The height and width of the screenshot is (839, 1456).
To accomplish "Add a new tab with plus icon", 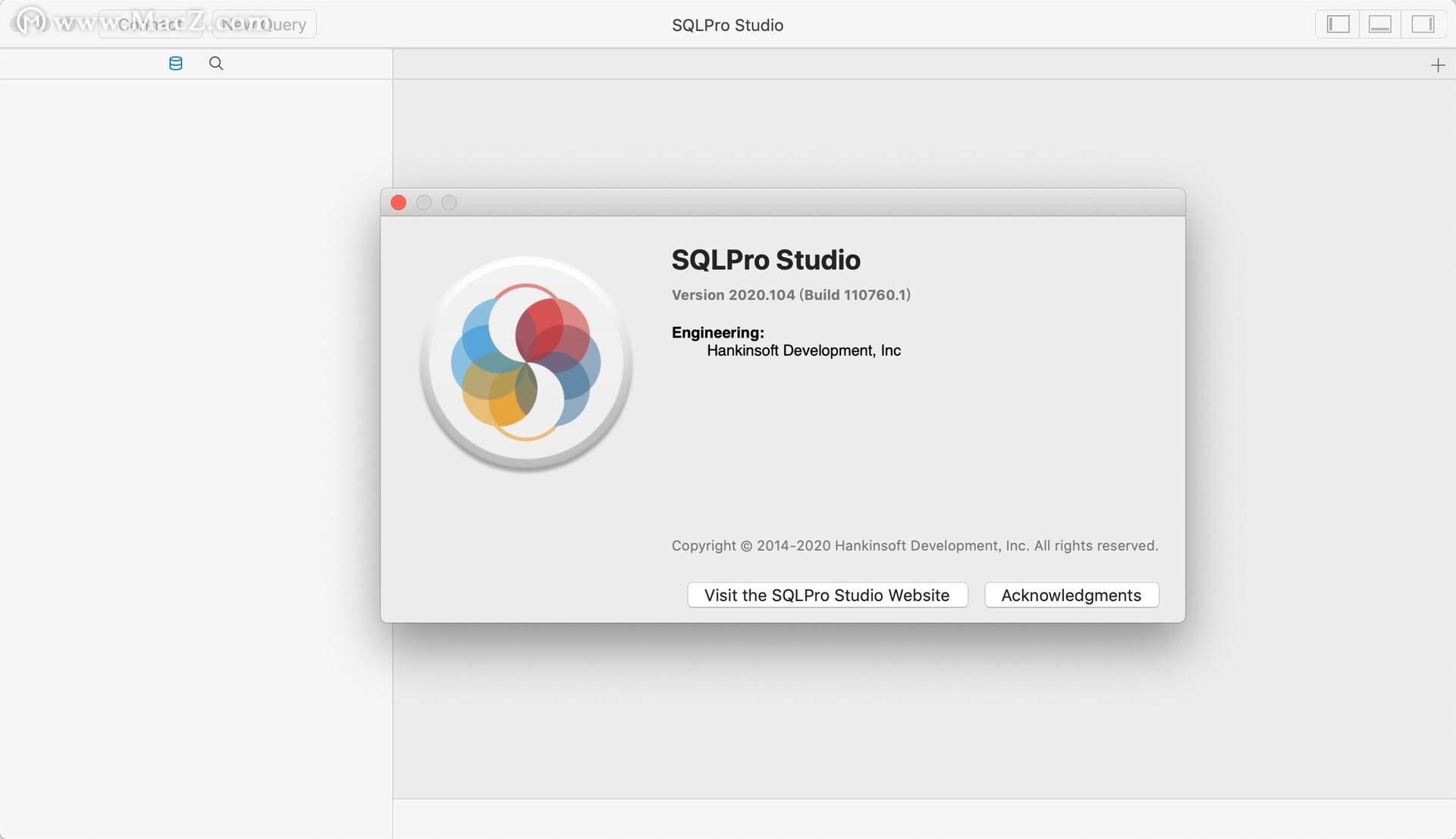I will coord(1438,65).
